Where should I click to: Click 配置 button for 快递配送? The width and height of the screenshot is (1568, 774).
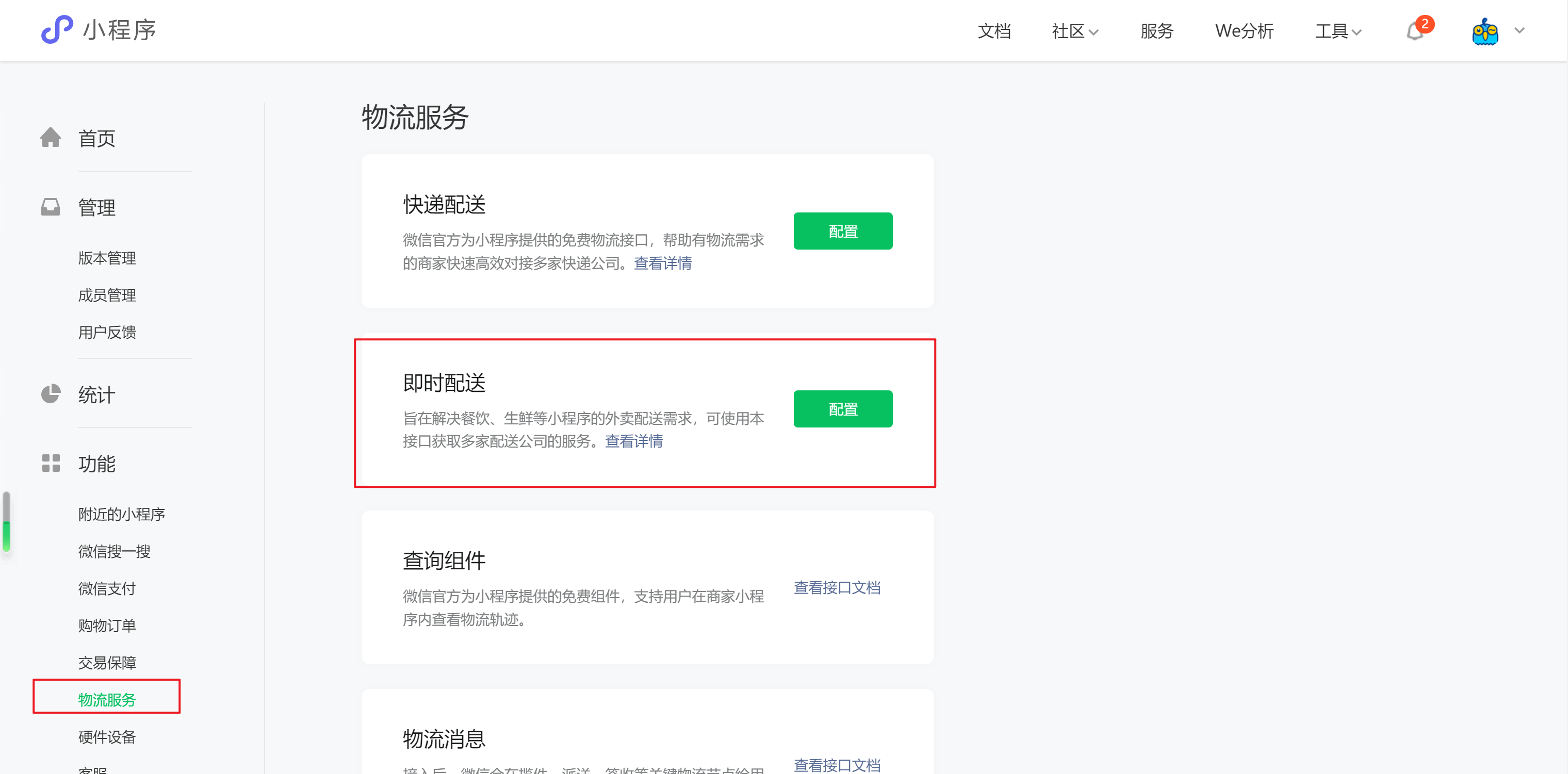[x=842, y=231]
